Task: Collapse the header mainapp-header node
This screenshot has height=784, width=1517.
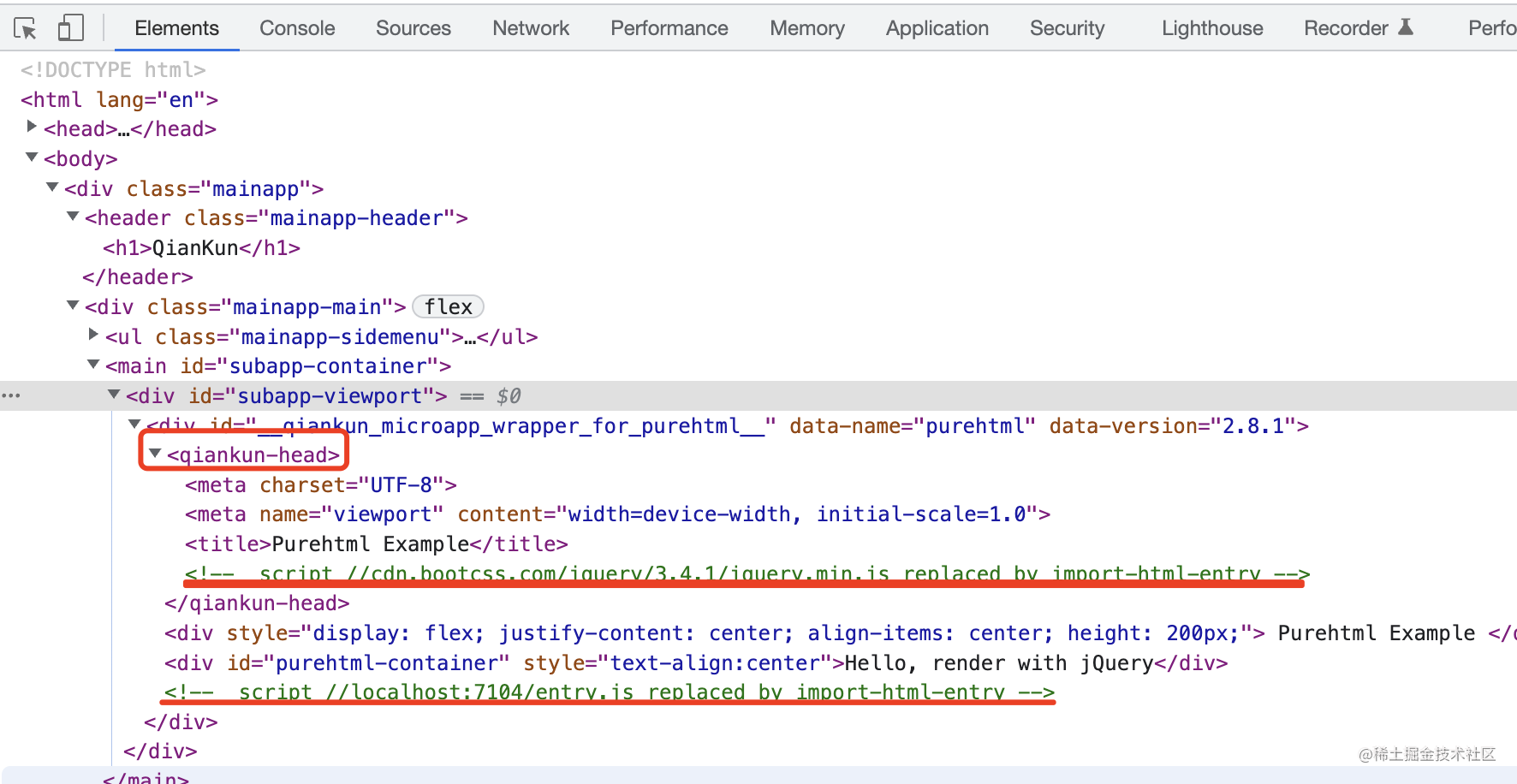Action: pyautogui.click(x=73, y=217)
